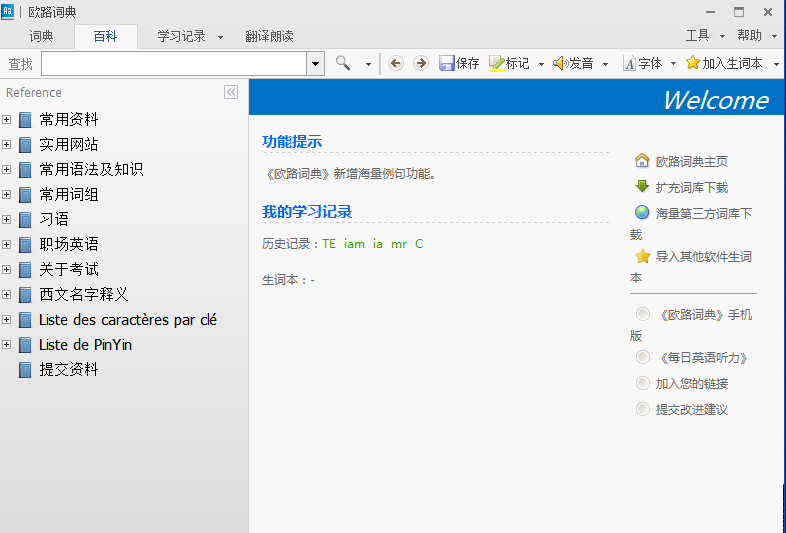Click the 欧路词典 app logo icon
786x533 pixels.
(x=8, y=12)
